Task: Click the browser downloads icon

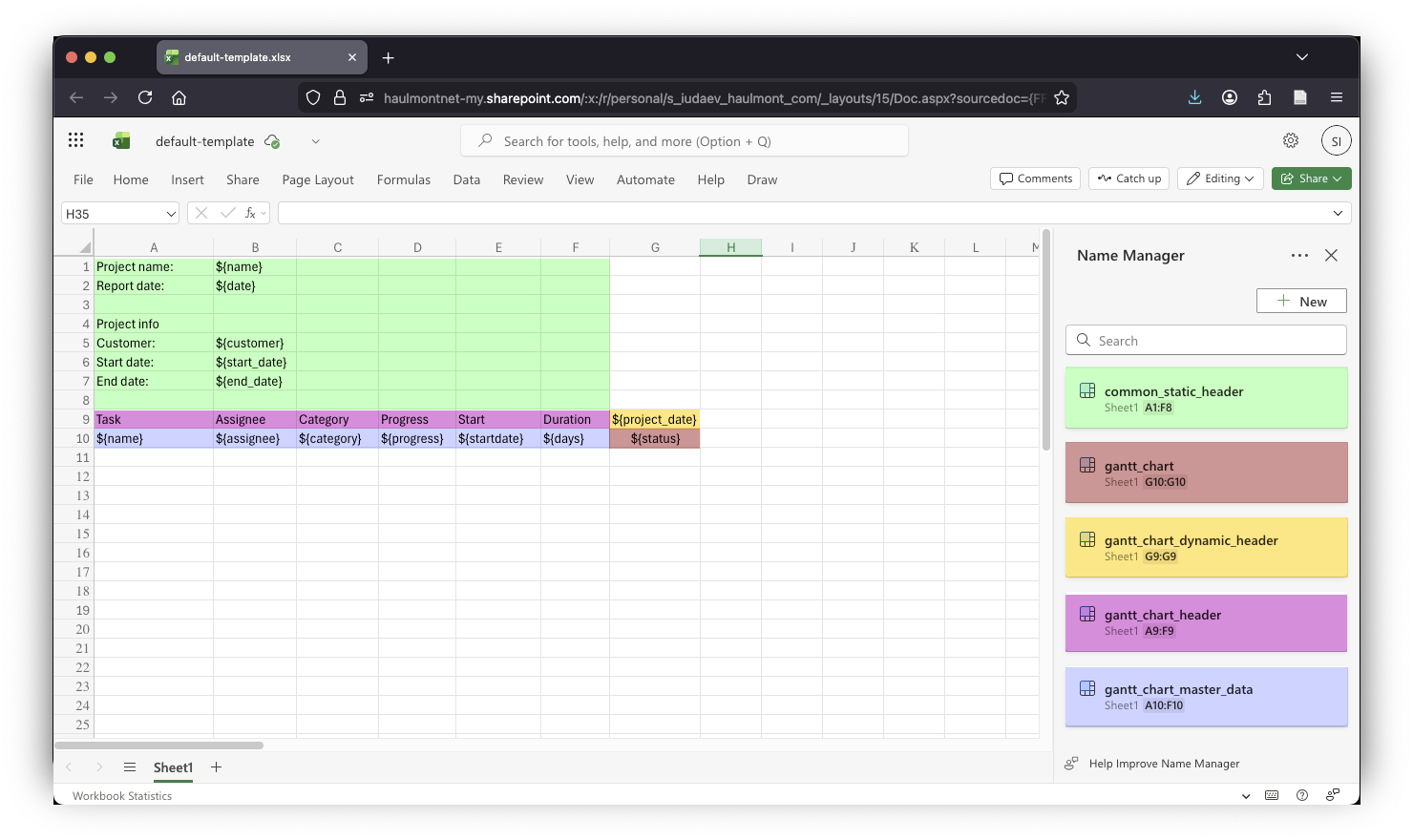Action: (1194, 97)
